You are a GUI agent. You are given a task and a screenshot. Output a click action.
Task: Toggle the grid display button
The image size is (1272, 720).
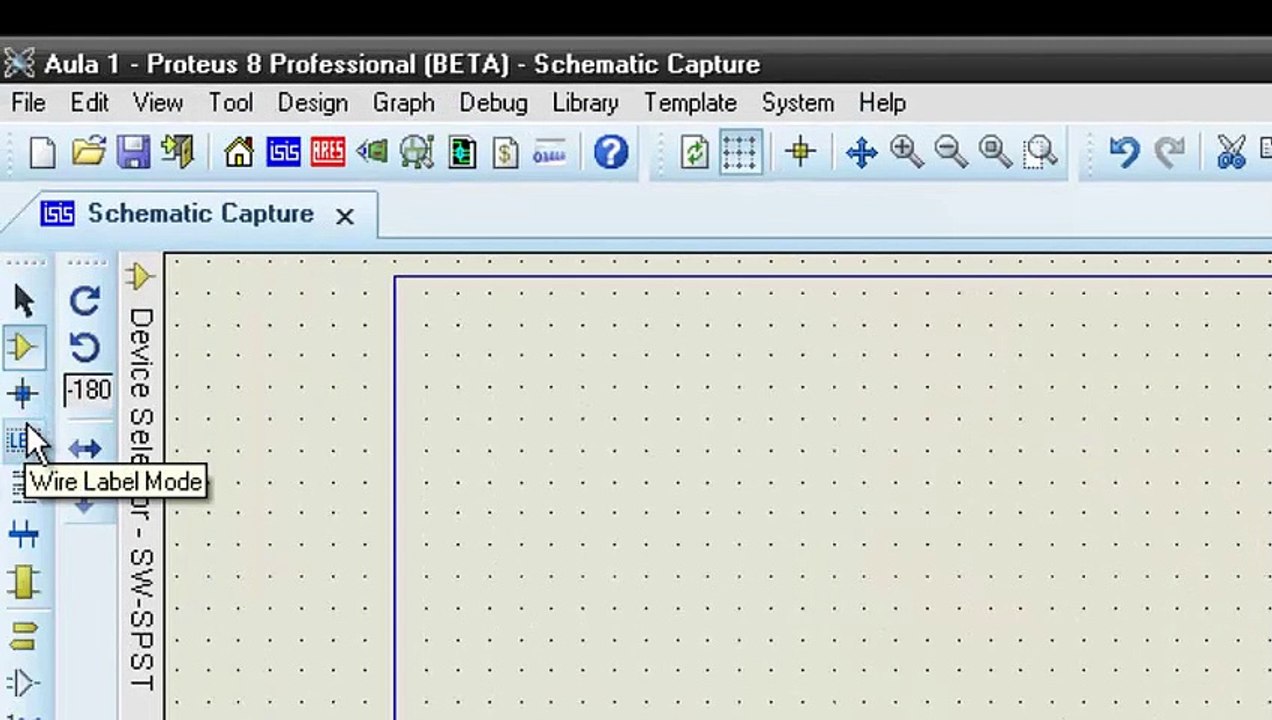coord(739,153)
